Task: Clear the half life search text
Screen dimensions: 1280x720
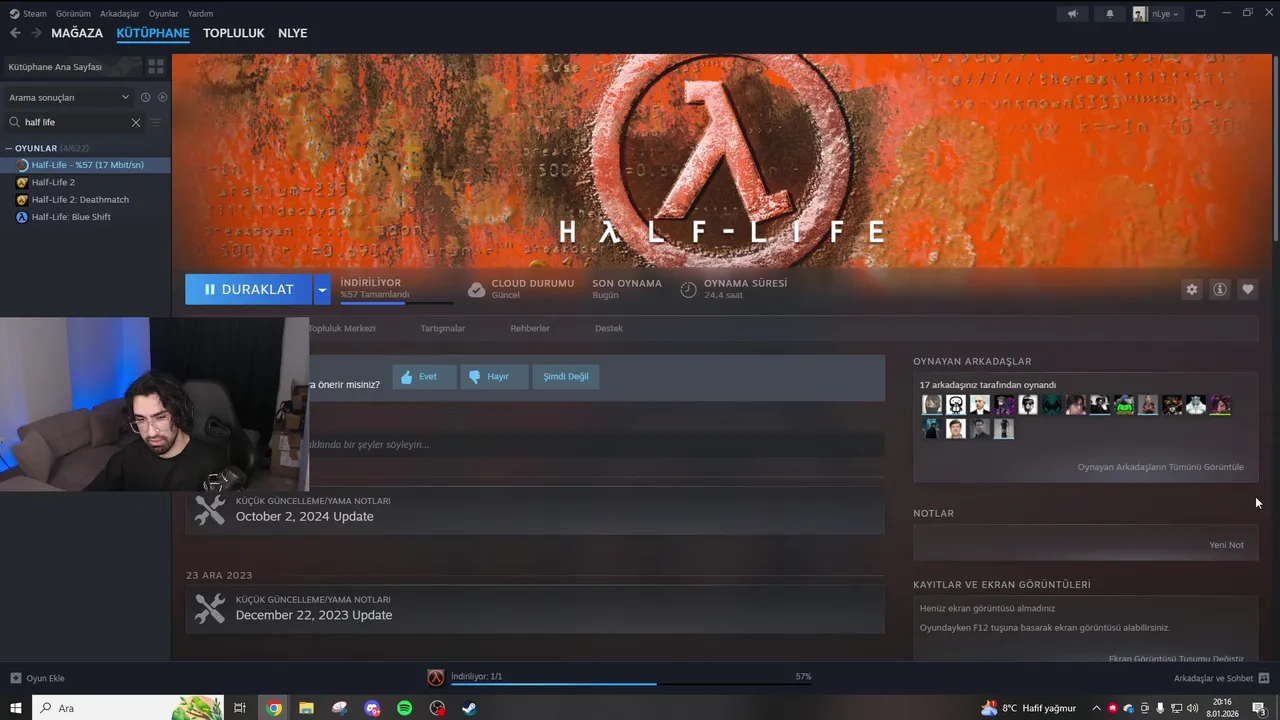Action: click(x=136, y=122)
